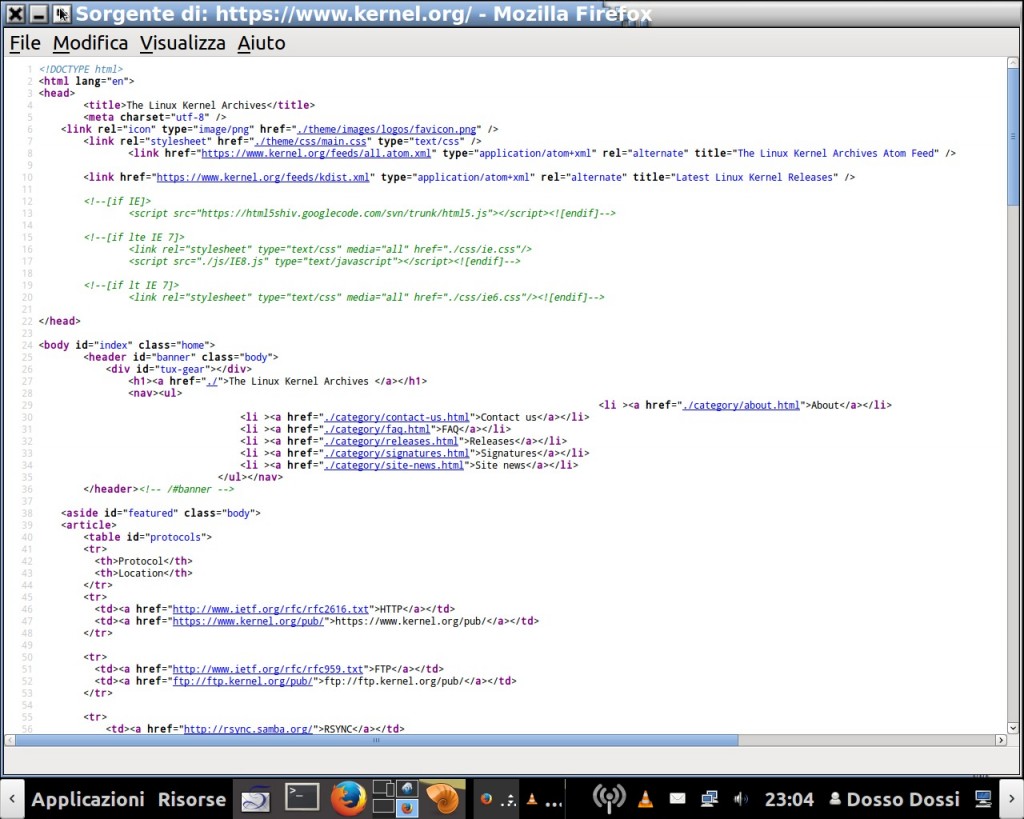Screen dimensions: 1024x819
Task: Click the horizontal scrollbar left arrow
Action: point(10,740)
